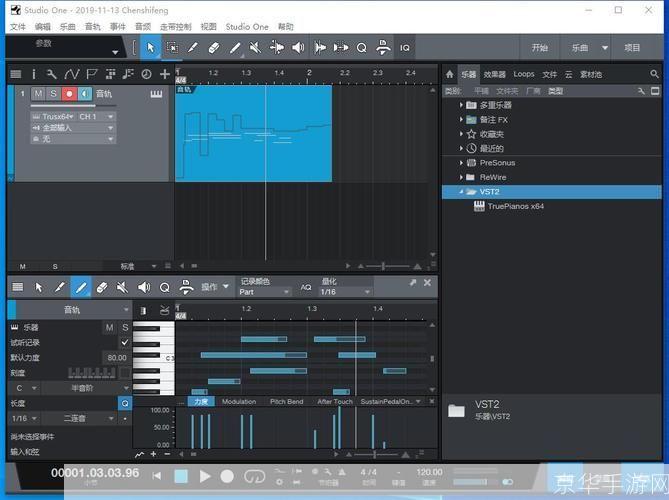Select the Listen speaker tool in main toolbar
The width and height of the screenshot is (669, 500).
click(x=298, y=47)
